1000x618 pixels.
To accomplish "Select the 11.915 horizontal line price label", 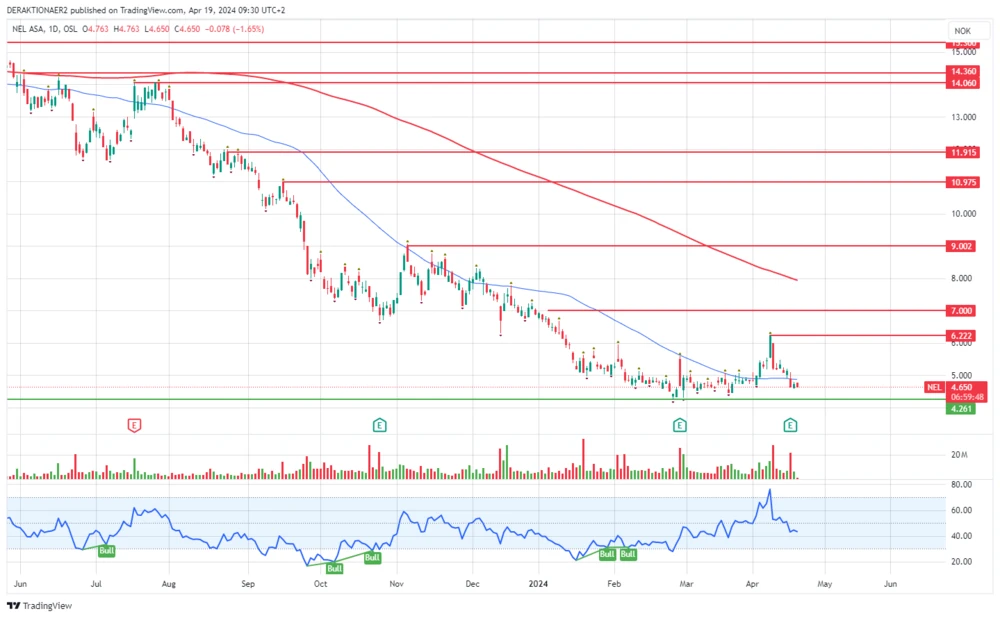I will [x=964, y=152].
